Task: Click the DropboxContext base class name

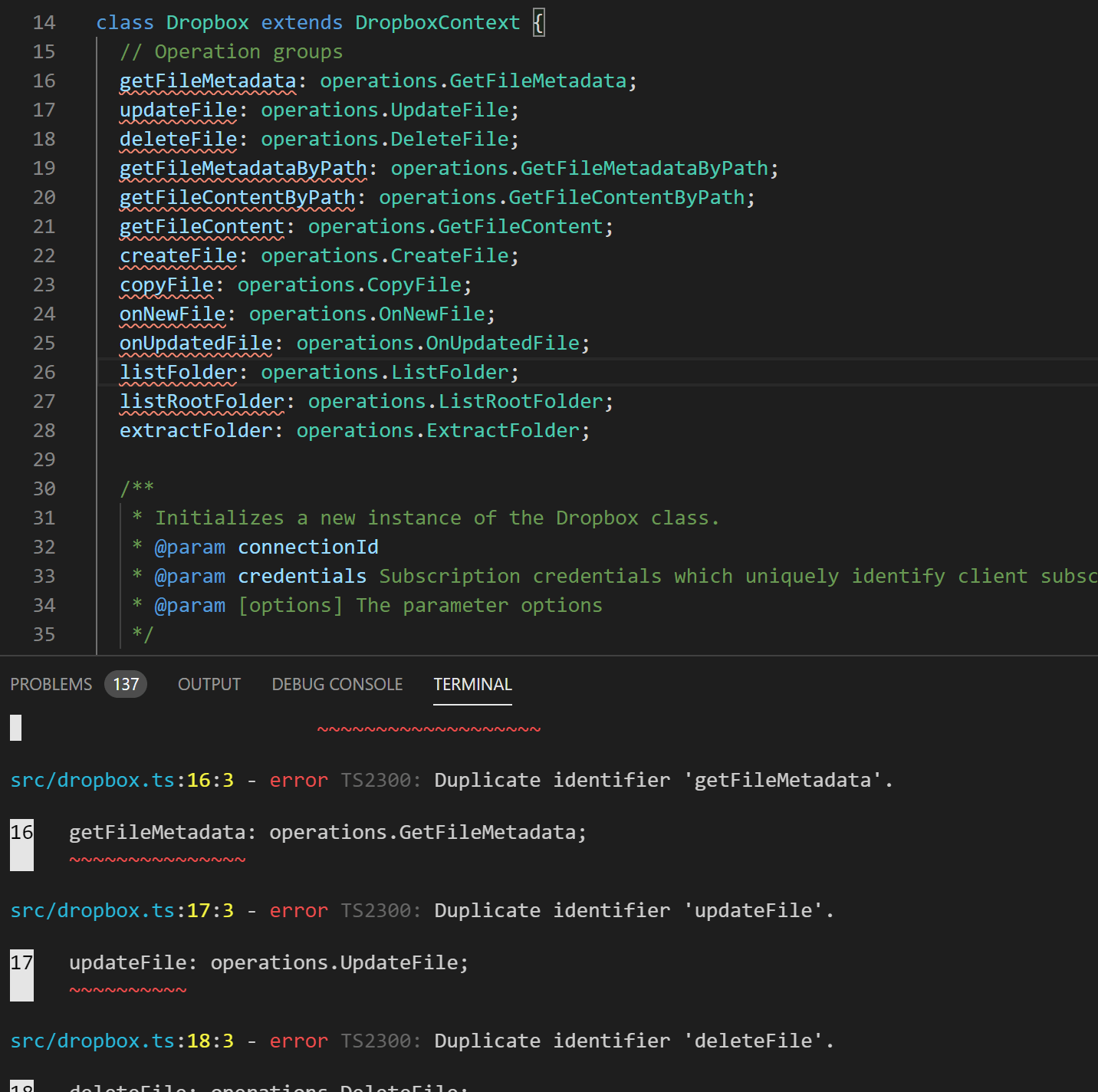Action: 438,22
